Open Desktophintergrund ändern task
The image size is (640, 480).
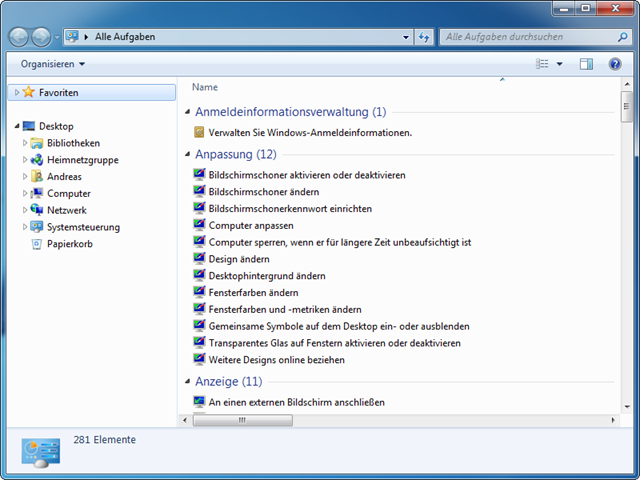click(267, 276)
